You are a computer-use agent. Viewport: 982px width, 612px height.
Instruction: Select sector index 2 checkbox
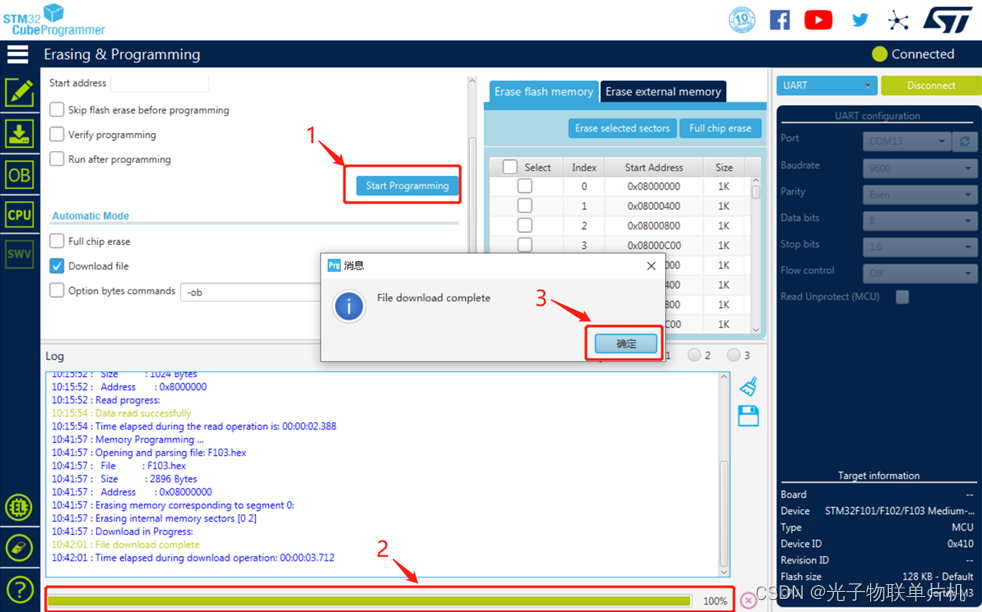[525, 225]
